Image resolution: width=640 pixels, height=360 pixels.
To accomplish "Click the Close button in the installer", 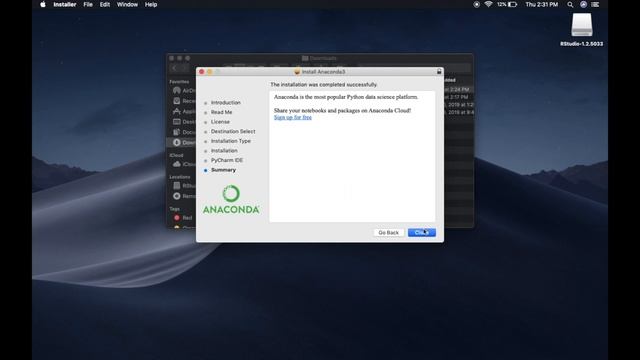I will [422, 232].
